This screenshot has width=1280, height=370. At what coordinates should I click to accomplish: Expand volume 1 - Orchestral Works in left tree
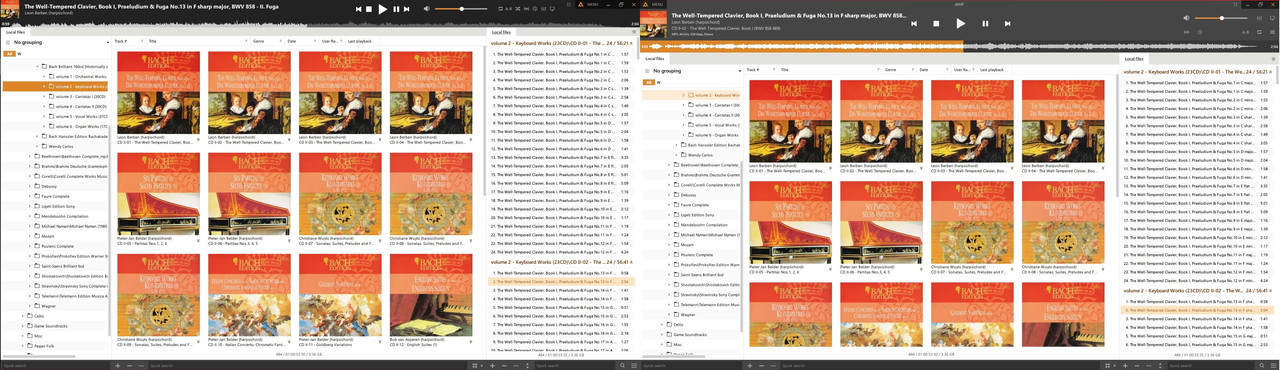pyautogui.click(x=45, y=76)
